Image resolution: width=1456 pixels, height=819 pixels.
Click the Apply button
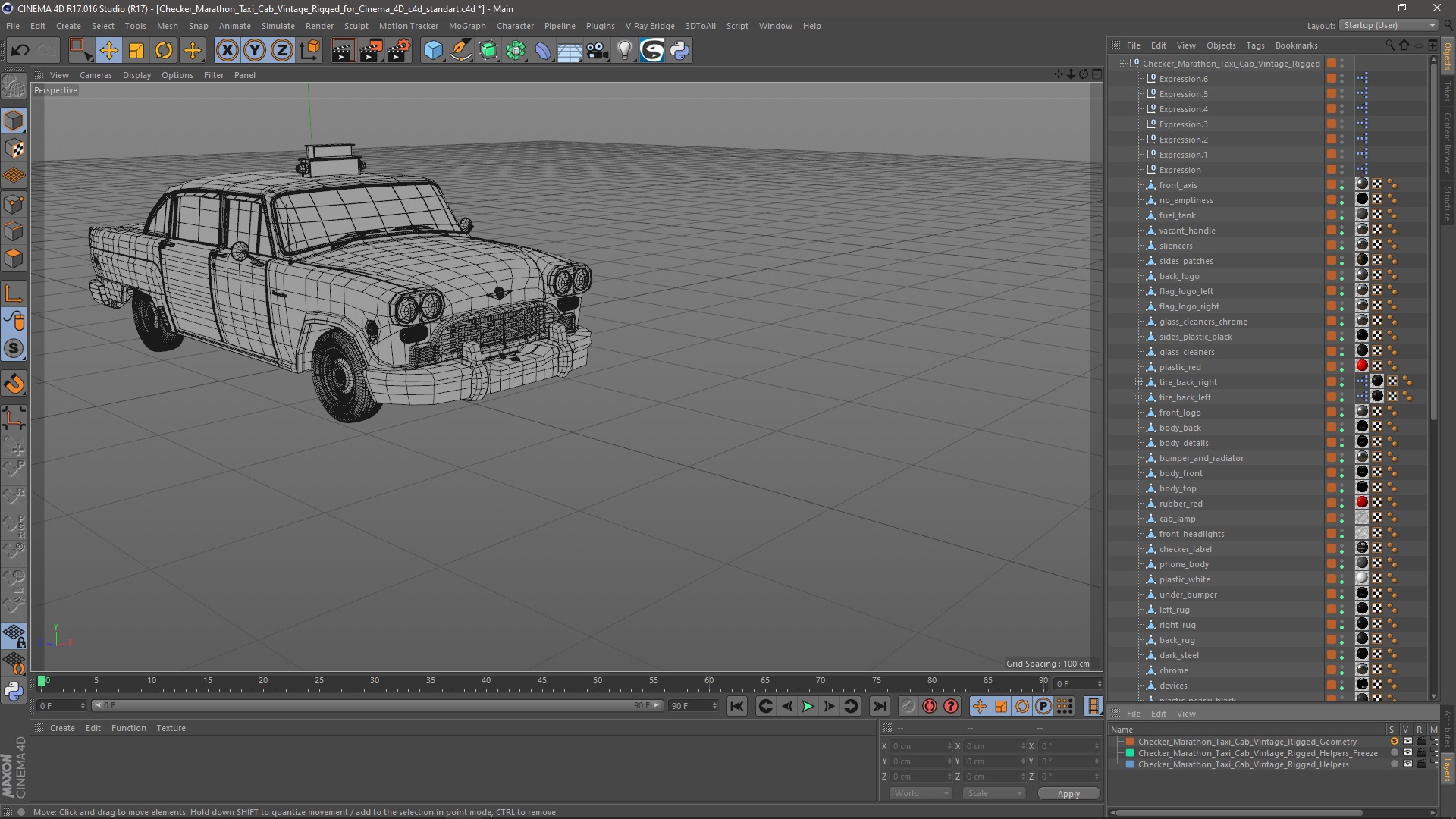click(1068, 794)
